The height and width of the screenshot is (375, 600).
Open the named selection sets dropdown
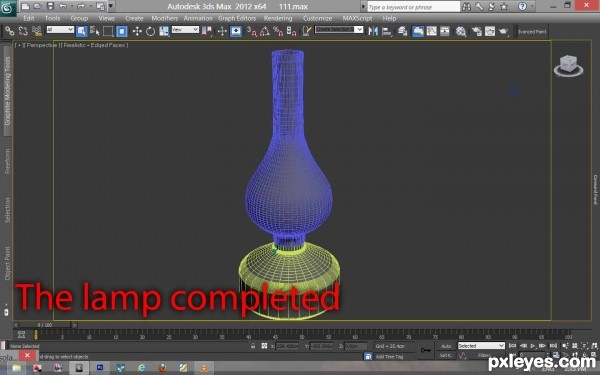tap(339, 29)
